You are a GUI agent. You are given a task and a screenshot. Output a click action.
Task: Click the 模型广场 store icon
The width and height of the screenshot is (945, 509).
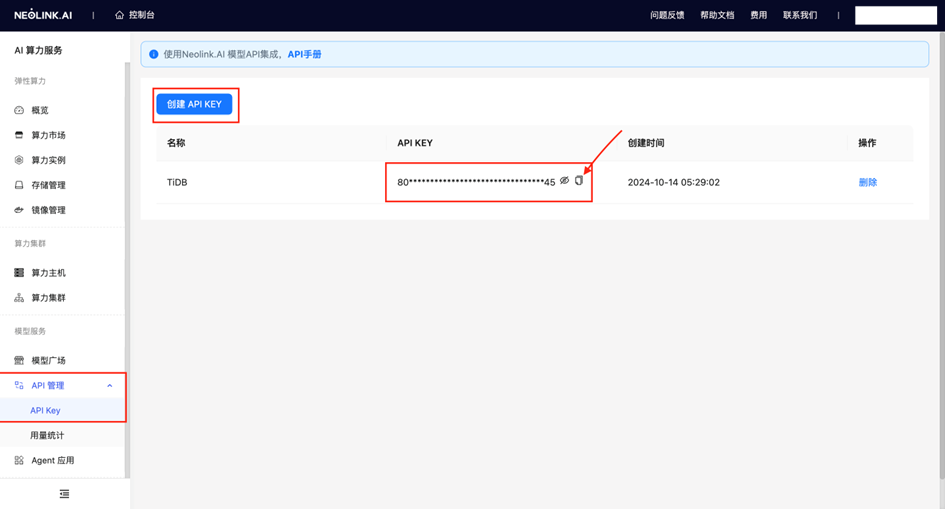19,360
